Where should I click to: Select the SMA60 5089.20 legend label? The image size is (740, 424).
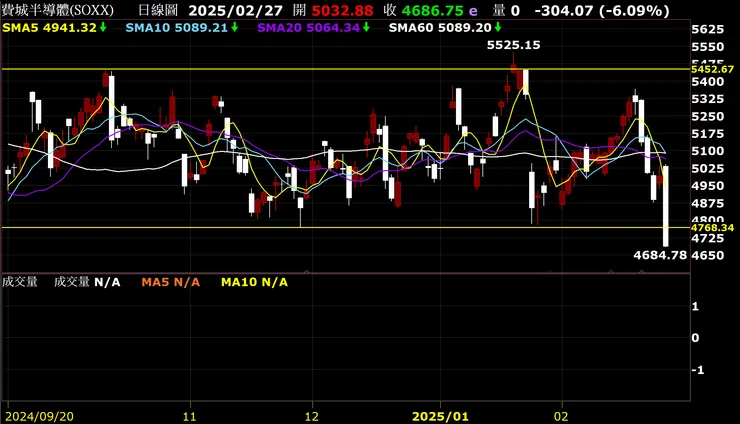440,28
